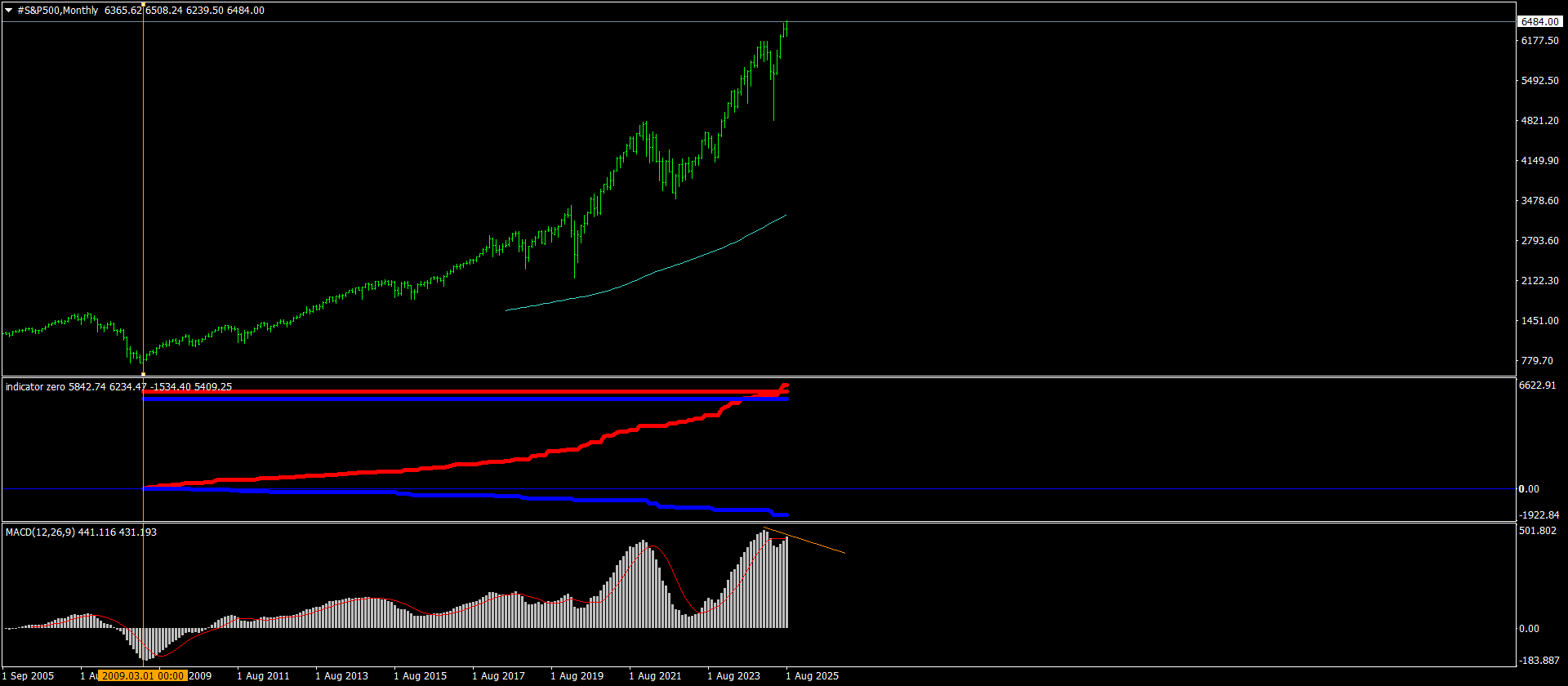Select the red MACD signal line
This screenshot has width=1568, height=686.
[x=670, y=572]
